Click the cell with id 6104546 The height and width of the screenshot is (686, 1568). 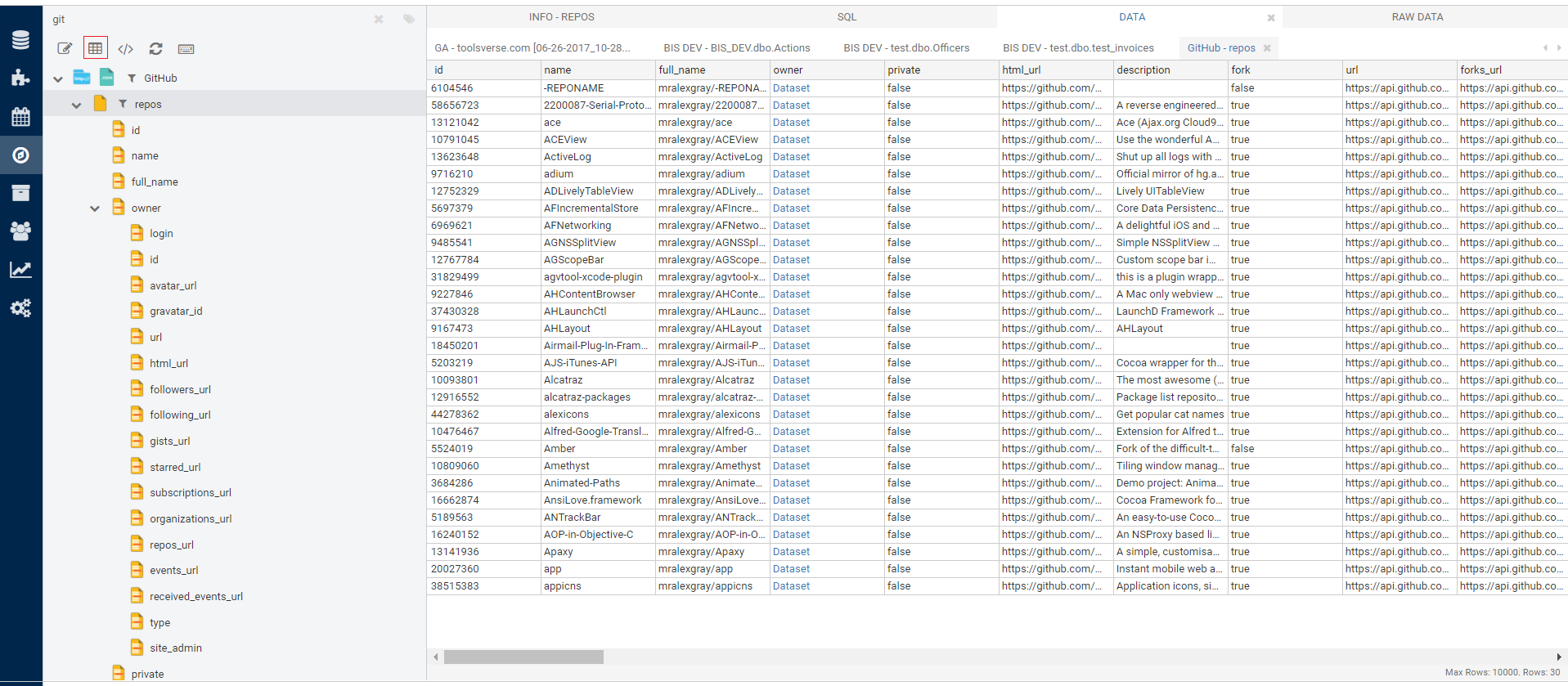(x=483, y=88)
